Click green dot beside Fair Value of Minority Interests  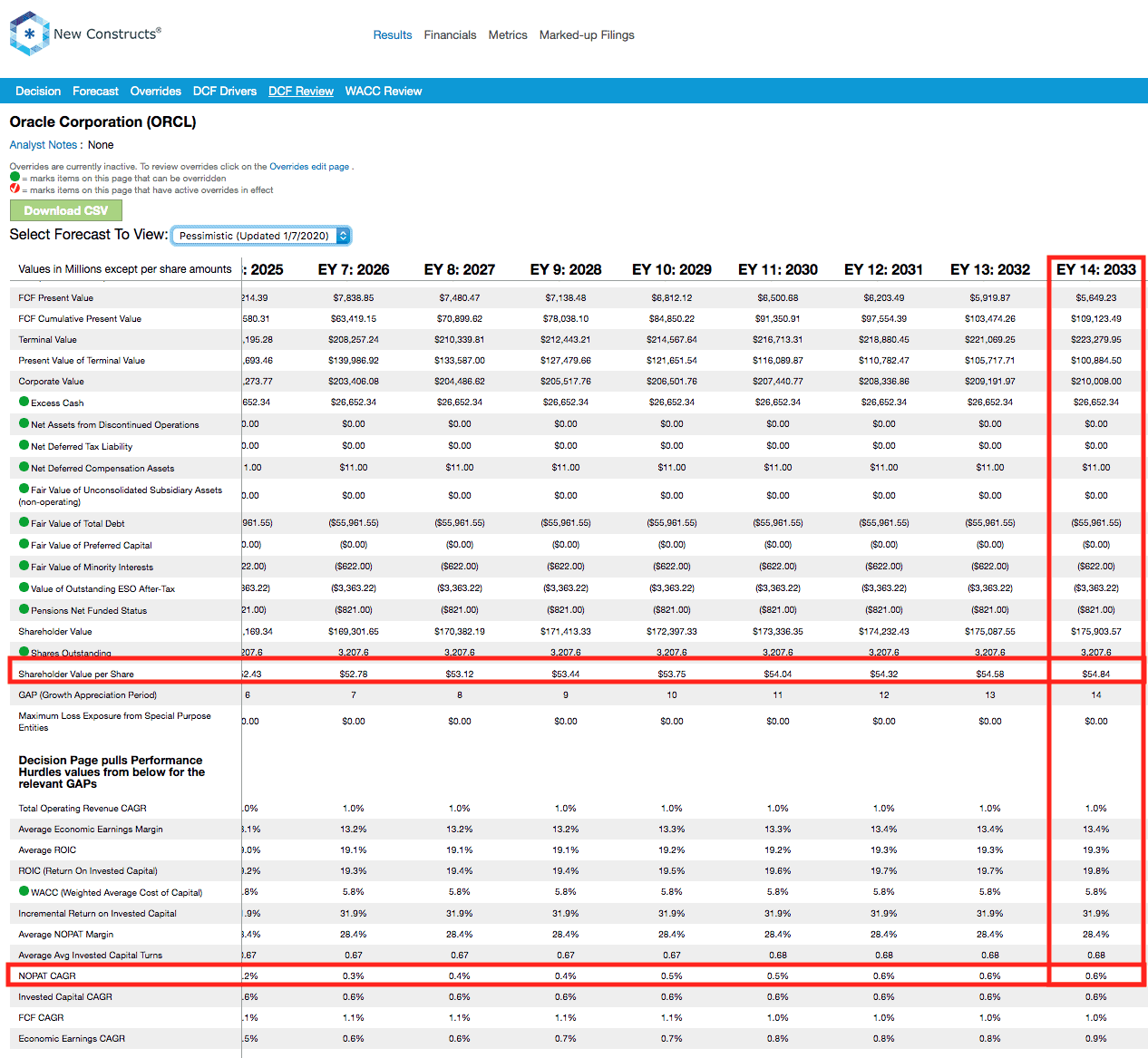click(x=24, y=565)
